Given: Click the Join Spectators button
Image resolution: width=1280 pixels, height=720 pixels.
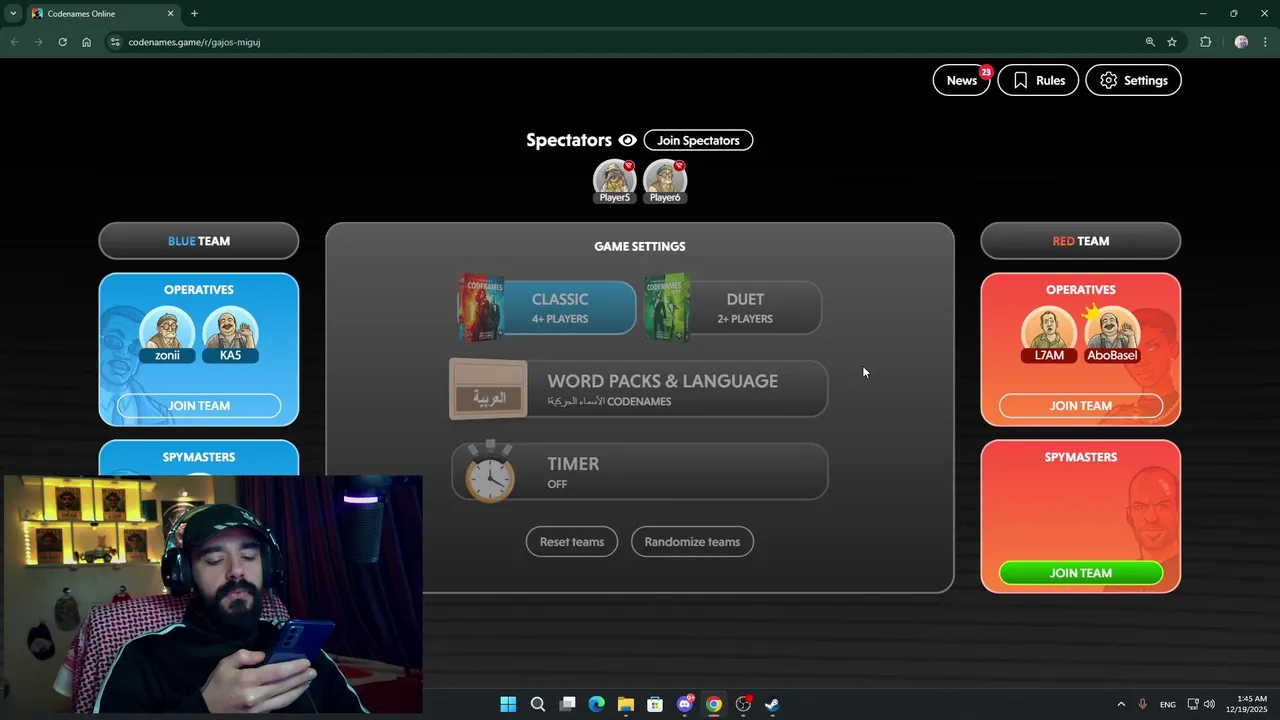Looking at the screenshot, I should (x=698, y=140).
